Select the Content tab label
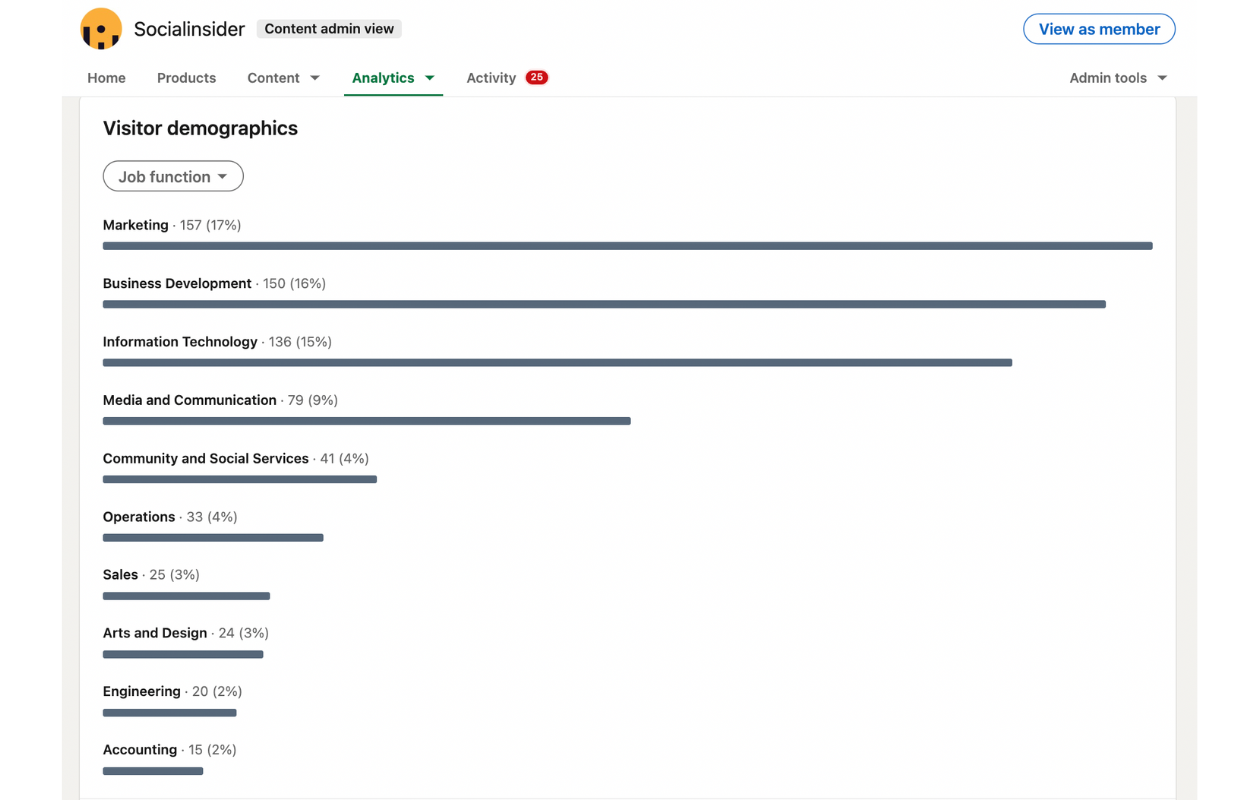 [273, 78]
